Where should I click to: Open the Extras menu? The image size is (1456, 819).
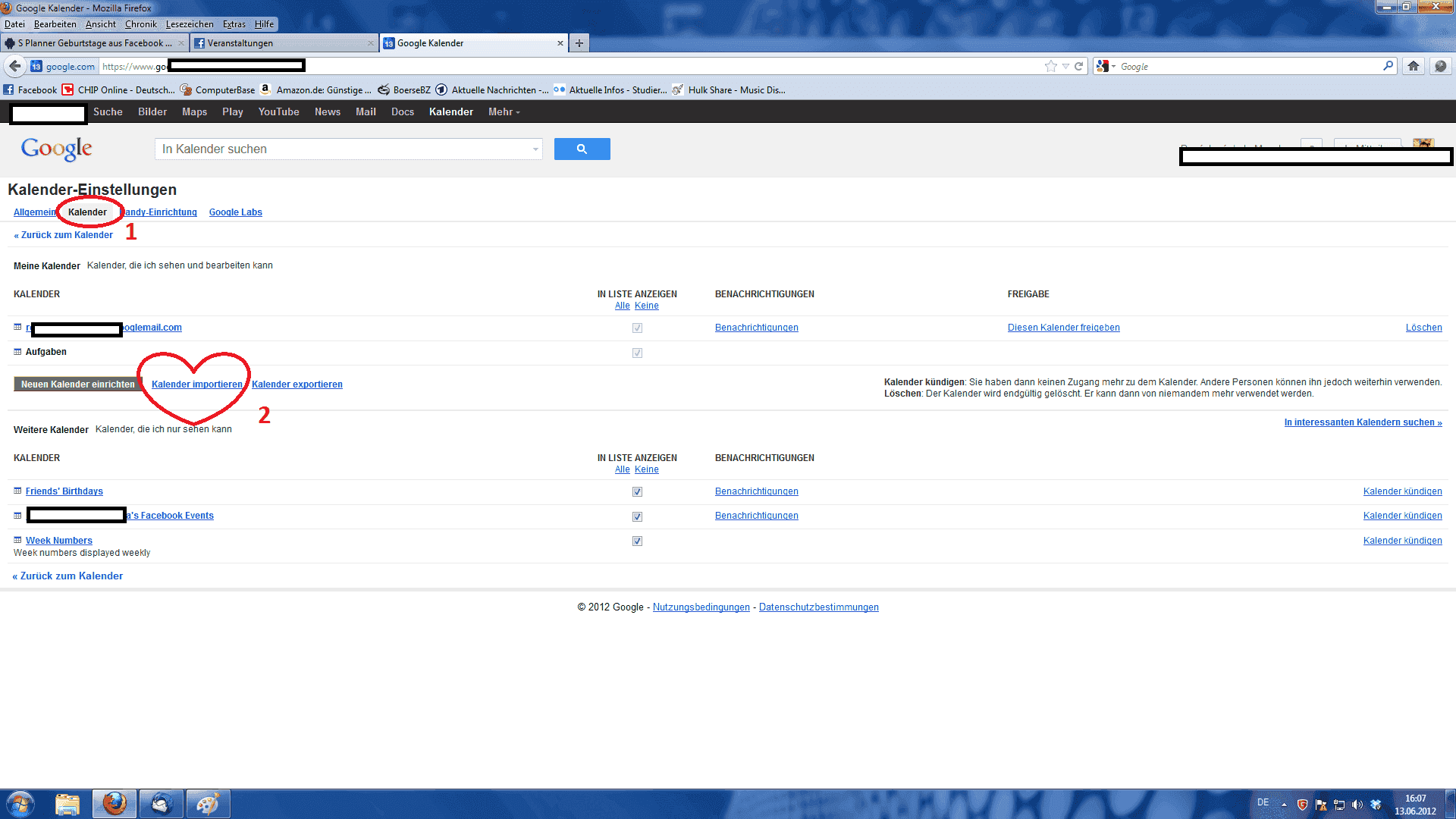(234, 24)
